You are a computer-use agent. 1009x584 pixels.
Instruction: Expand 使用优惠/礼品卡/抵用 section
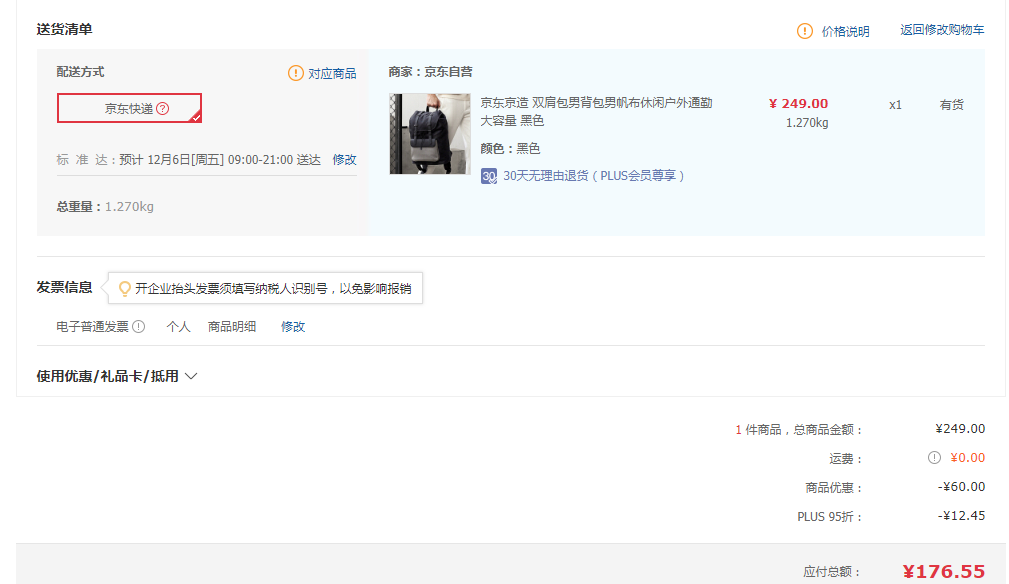116,376
